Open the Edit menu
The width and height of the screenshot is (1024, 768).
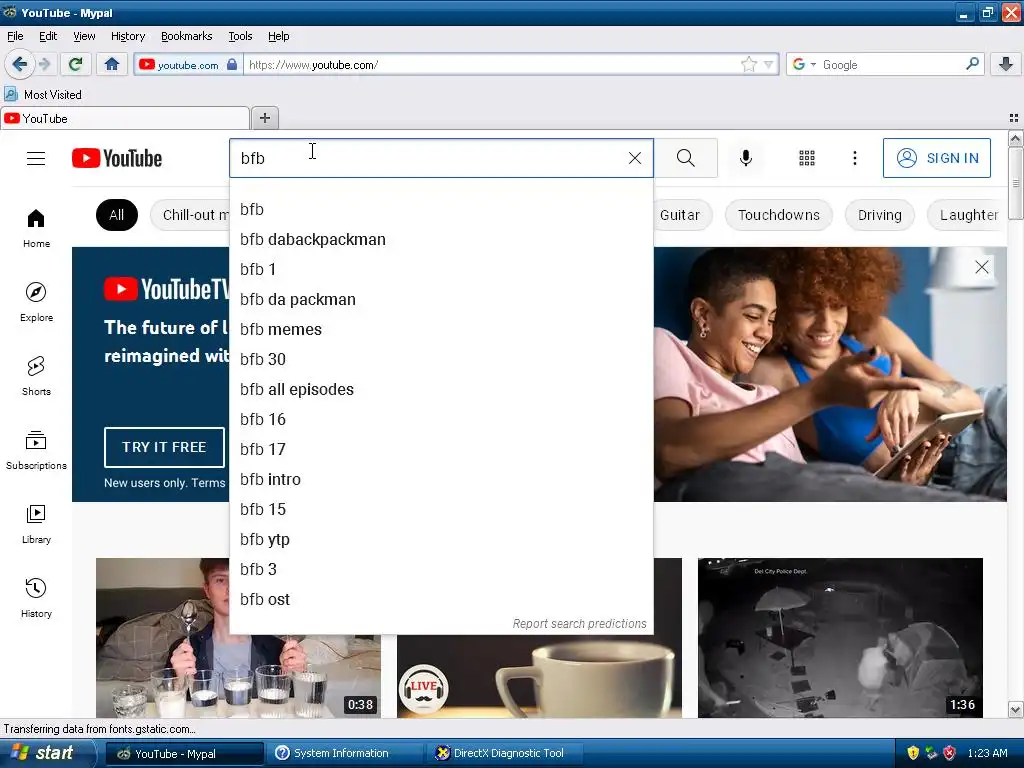(x=48, y=36)
